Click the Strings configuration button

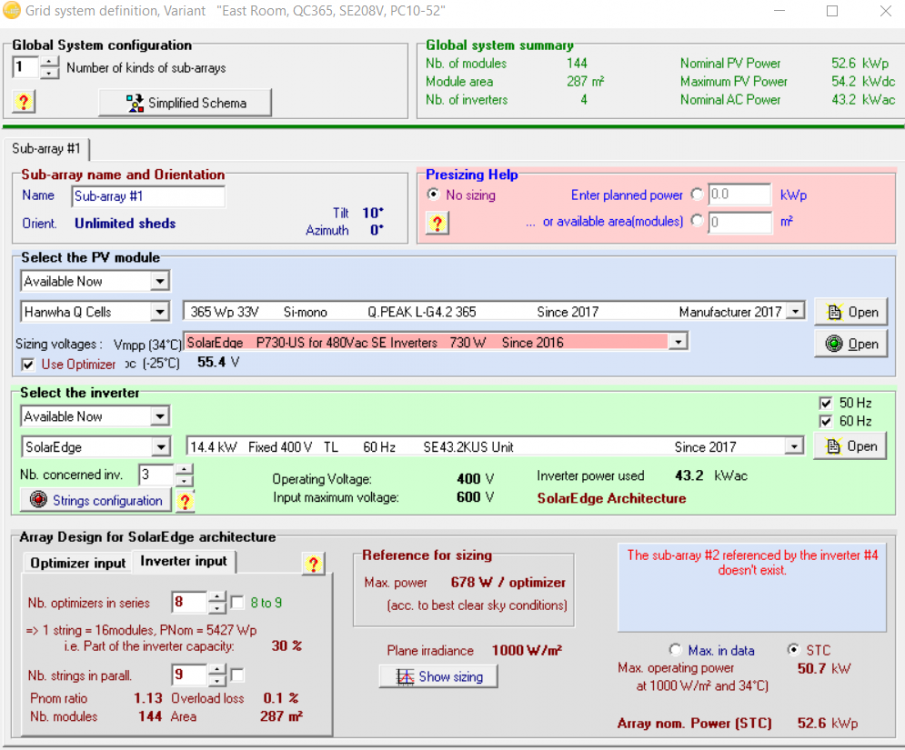pyautogui.click(x=95, y=500)
